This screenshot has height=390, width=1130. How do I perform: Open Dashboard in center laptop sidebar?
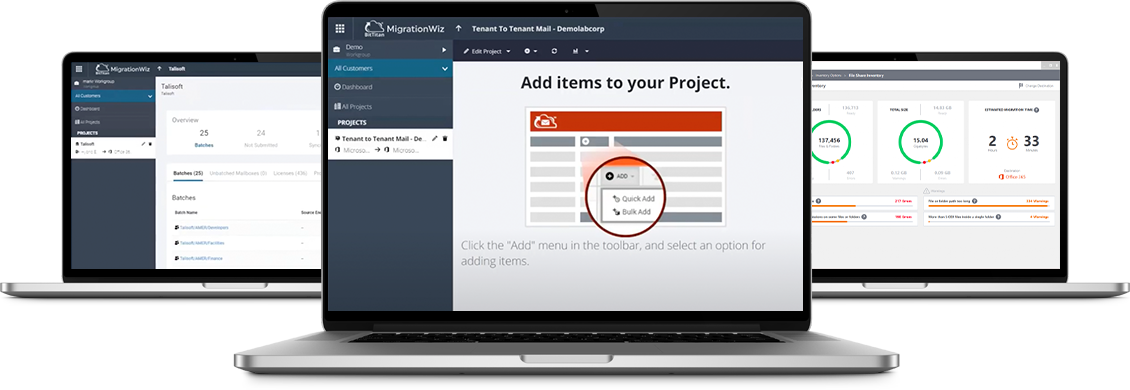coord(353,87)
